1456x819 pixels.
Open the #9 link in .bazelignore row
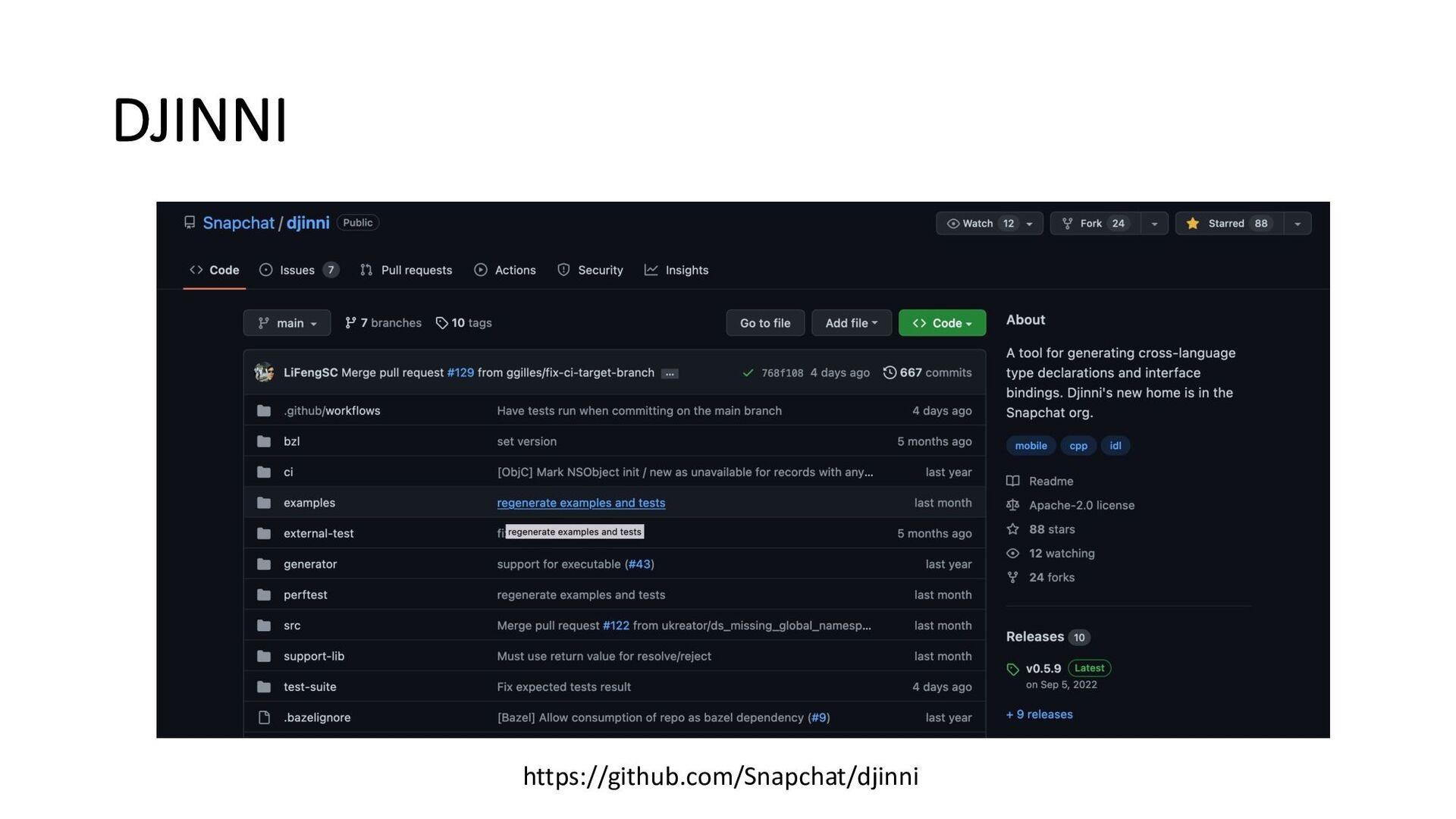tap(819, 717)
